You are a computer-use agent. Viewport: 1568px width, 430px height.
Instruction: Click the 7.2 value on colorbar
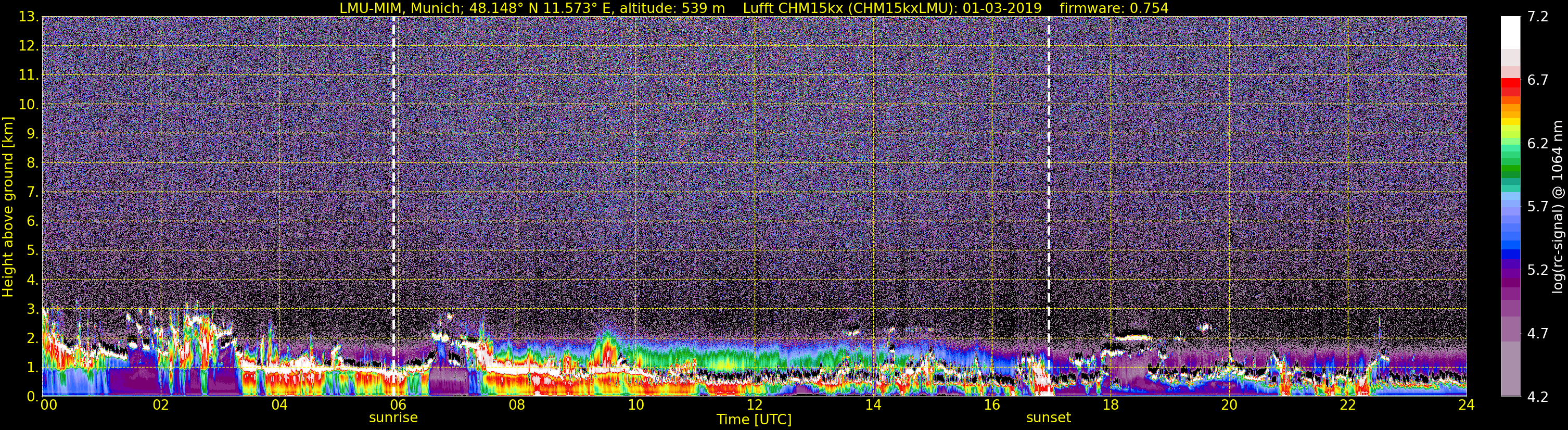(x=1538, y=17)
